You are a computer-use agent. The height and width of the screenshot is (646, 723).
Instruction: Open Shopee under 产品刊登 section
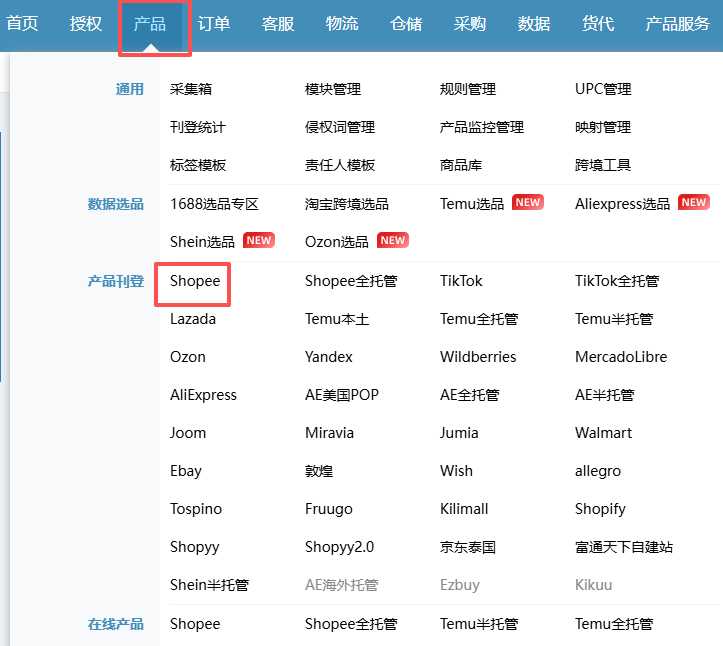tap(195, 281)
